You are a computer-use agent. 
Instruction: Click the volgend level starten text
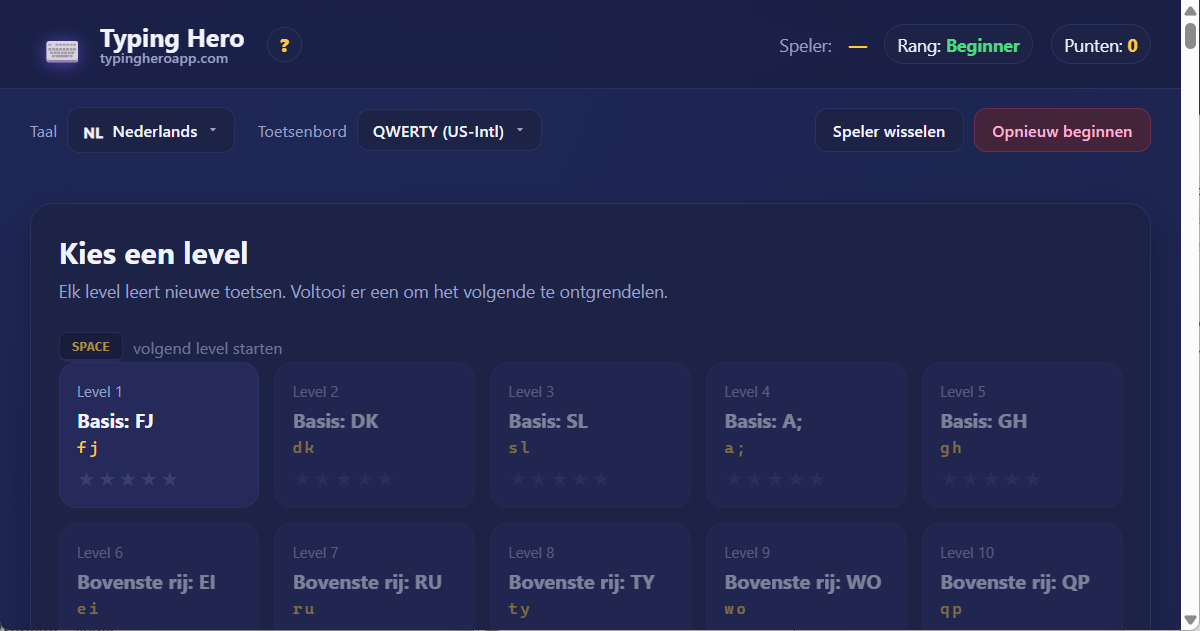click(207, 349)
